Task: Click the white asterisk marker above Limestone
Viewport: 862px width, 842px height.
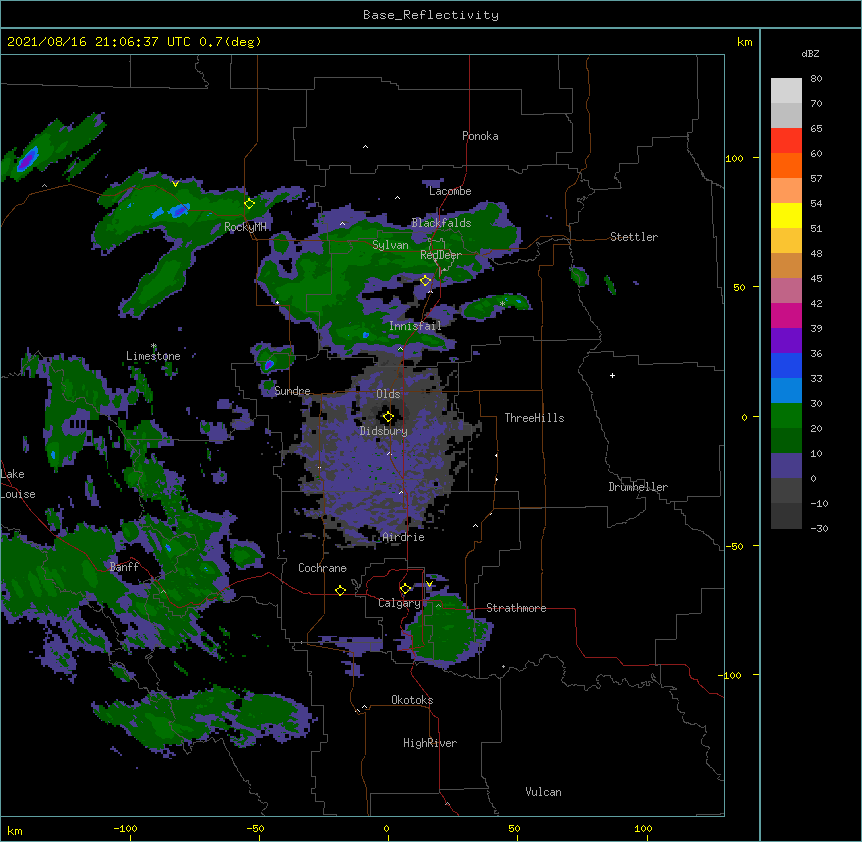Action: click(x=153, y=346)
